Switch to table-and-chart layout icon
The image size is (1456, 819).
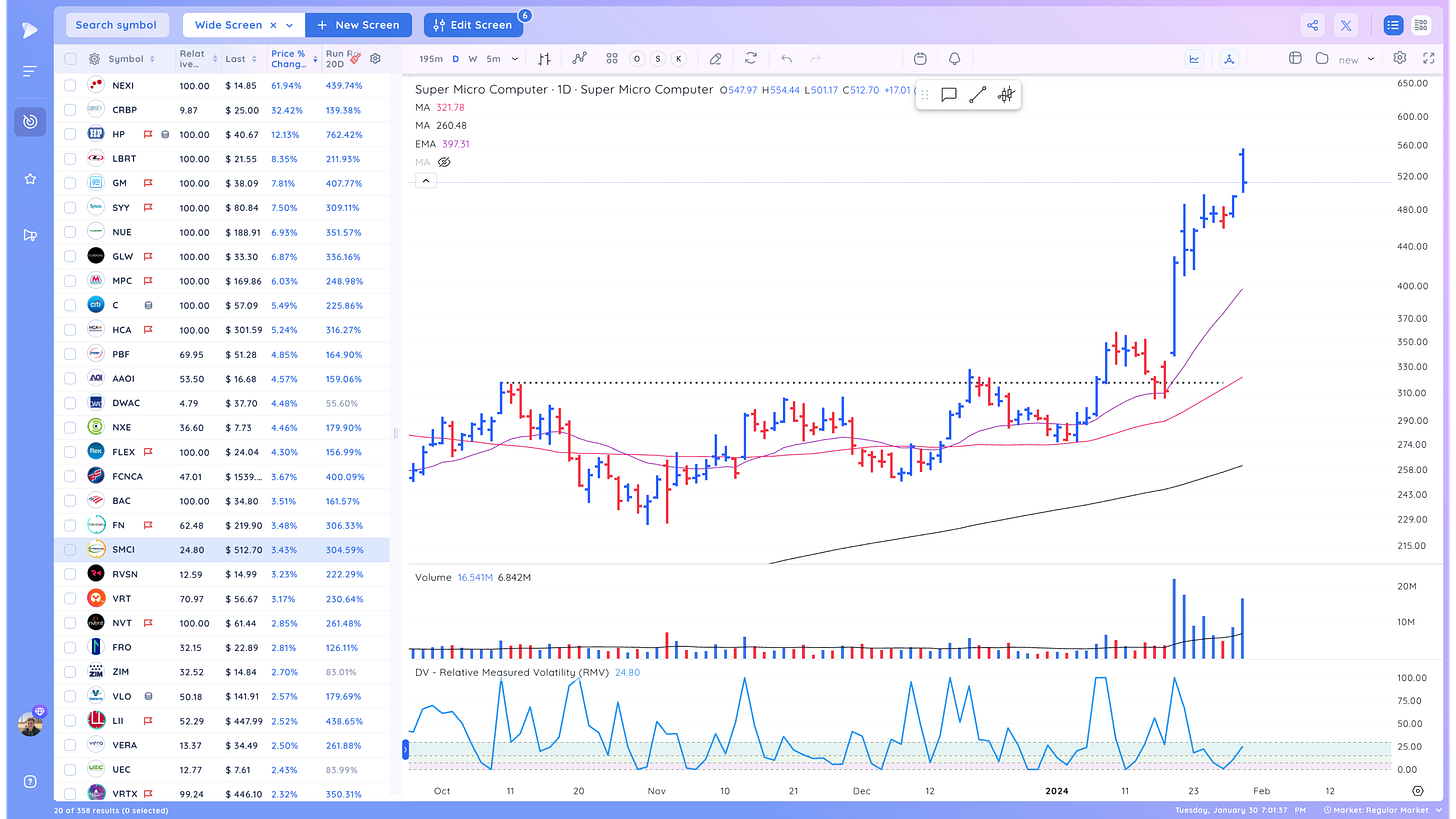click(x=1421, y=25)
